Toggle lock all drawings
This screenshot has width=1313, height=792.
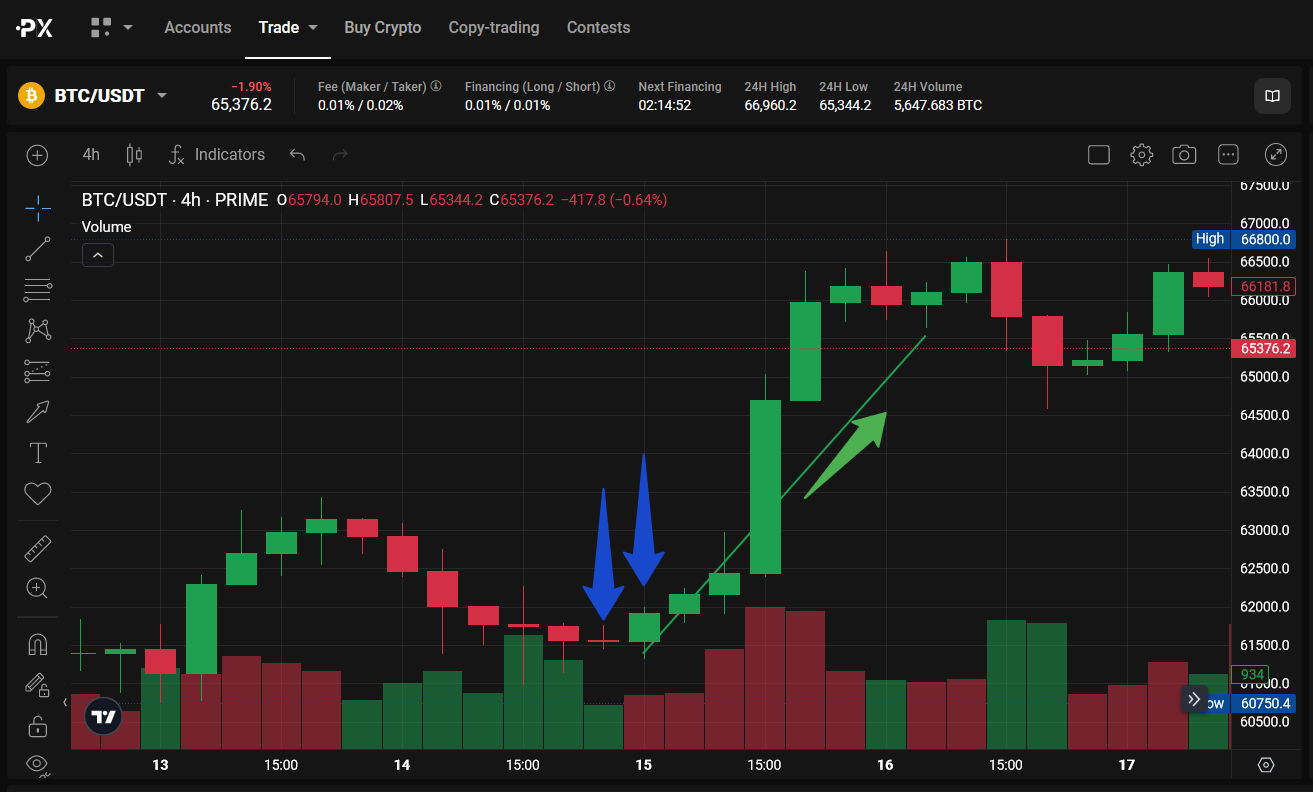[38, 726]
